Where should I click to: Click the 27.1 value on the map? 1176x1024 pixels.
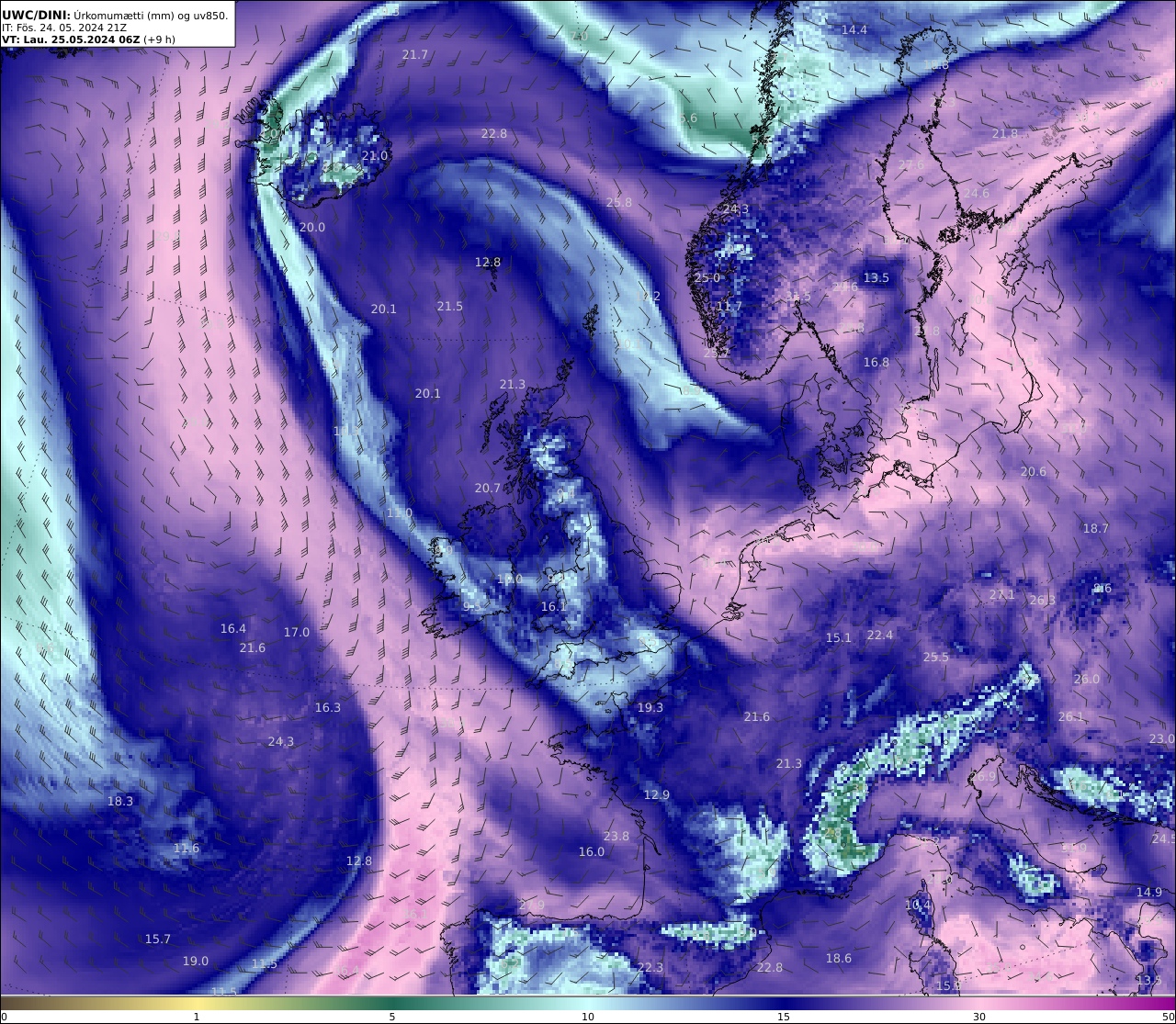[x=1002, y=594]
